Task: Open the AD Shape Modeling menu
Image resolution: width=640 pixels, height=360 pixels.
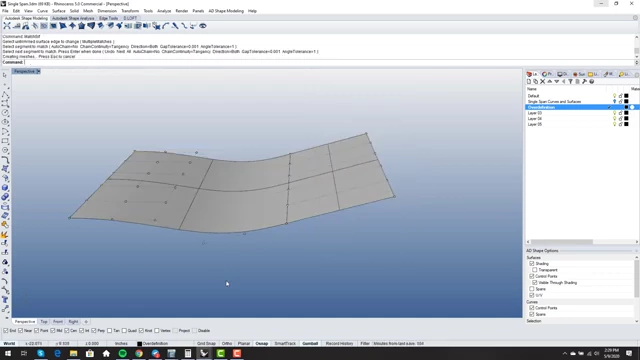Action: pos(226,11)
